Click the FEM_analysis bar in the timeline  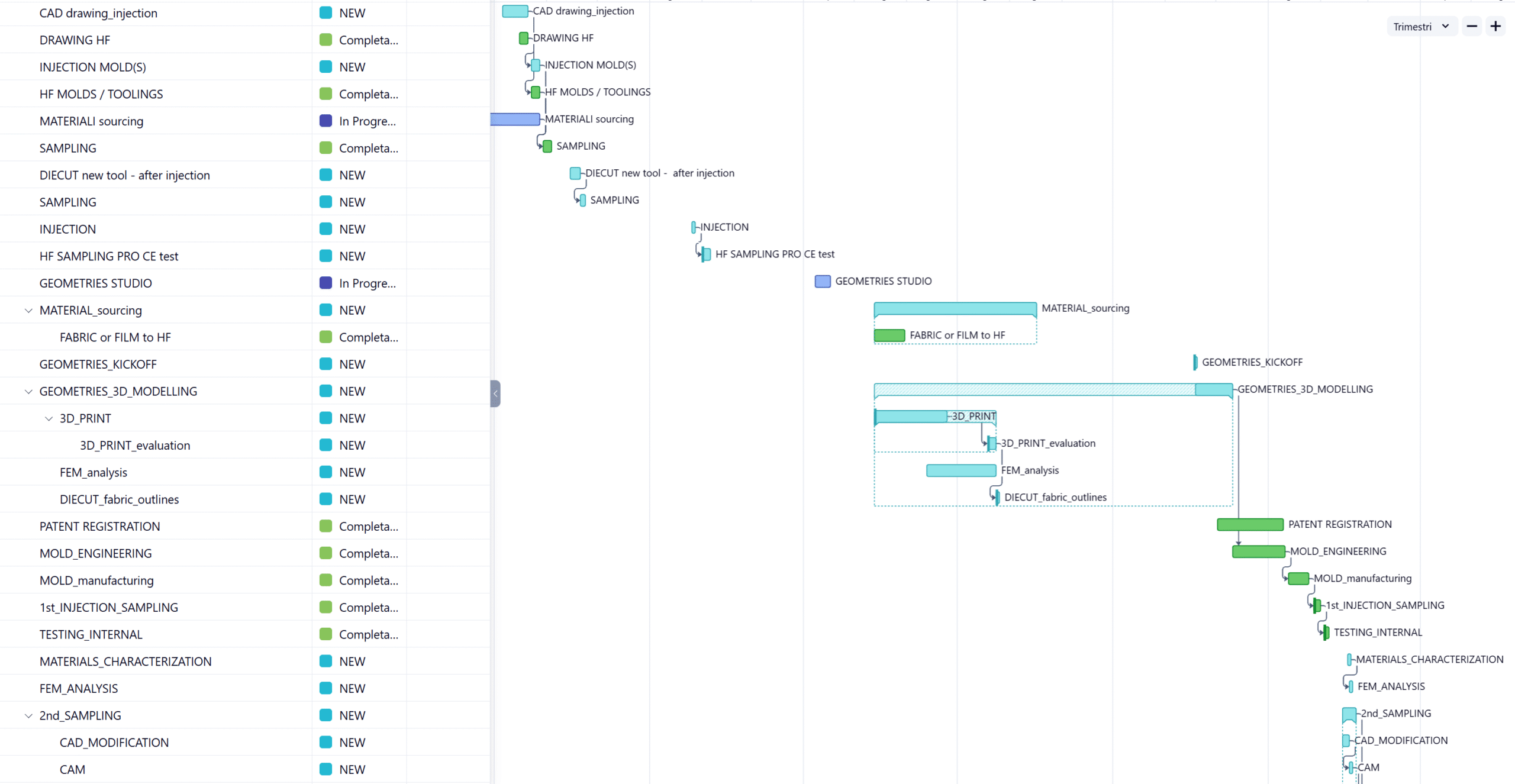[960, 470]
